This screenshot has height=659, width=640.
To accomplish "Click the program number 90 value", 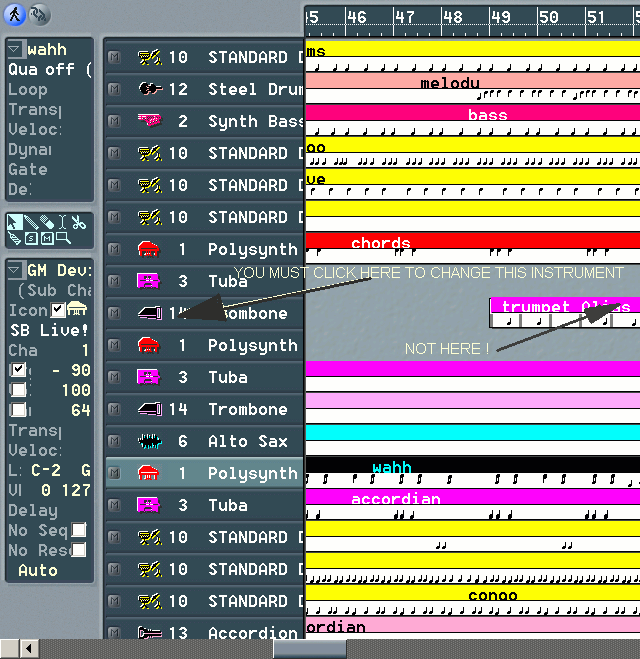I will [81, 370].
